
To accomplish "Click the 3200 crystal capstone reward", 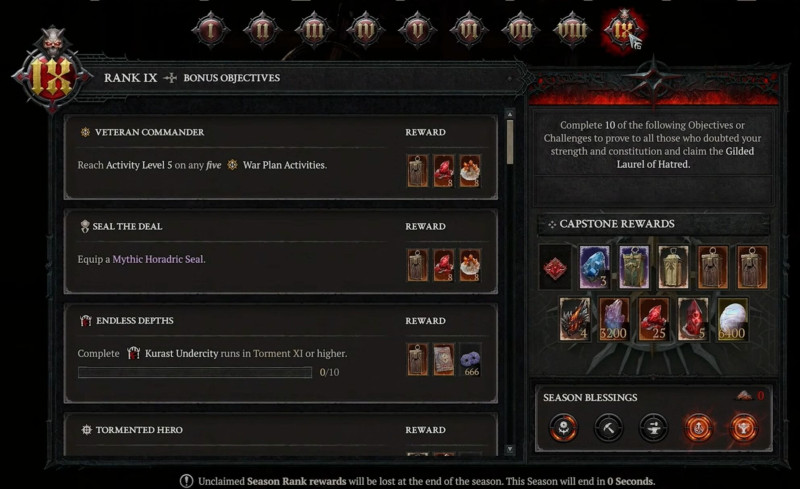I will click(614, 320).
